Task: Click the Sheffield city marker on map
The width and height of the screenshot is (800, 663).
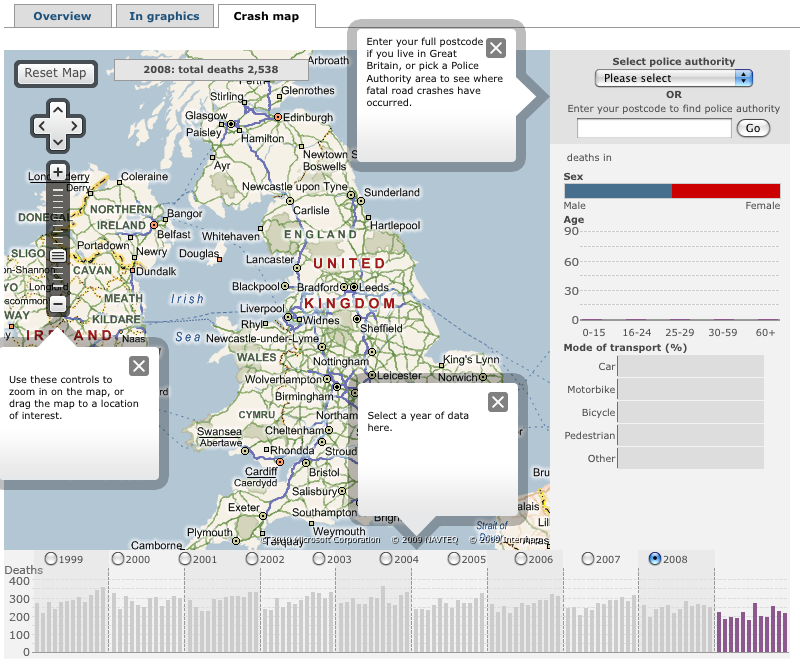Action: point(357,319)
